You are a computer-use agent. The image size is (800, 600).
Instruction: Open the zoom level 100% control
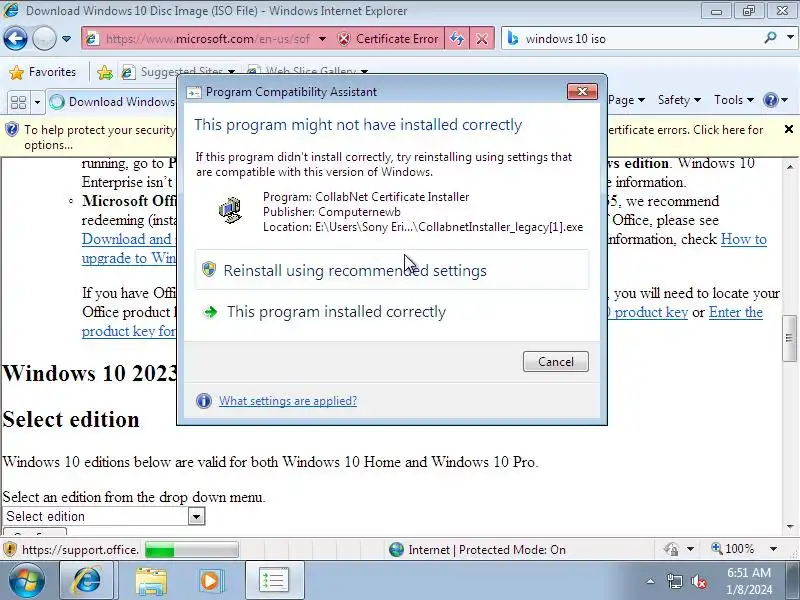click(733, 549)
